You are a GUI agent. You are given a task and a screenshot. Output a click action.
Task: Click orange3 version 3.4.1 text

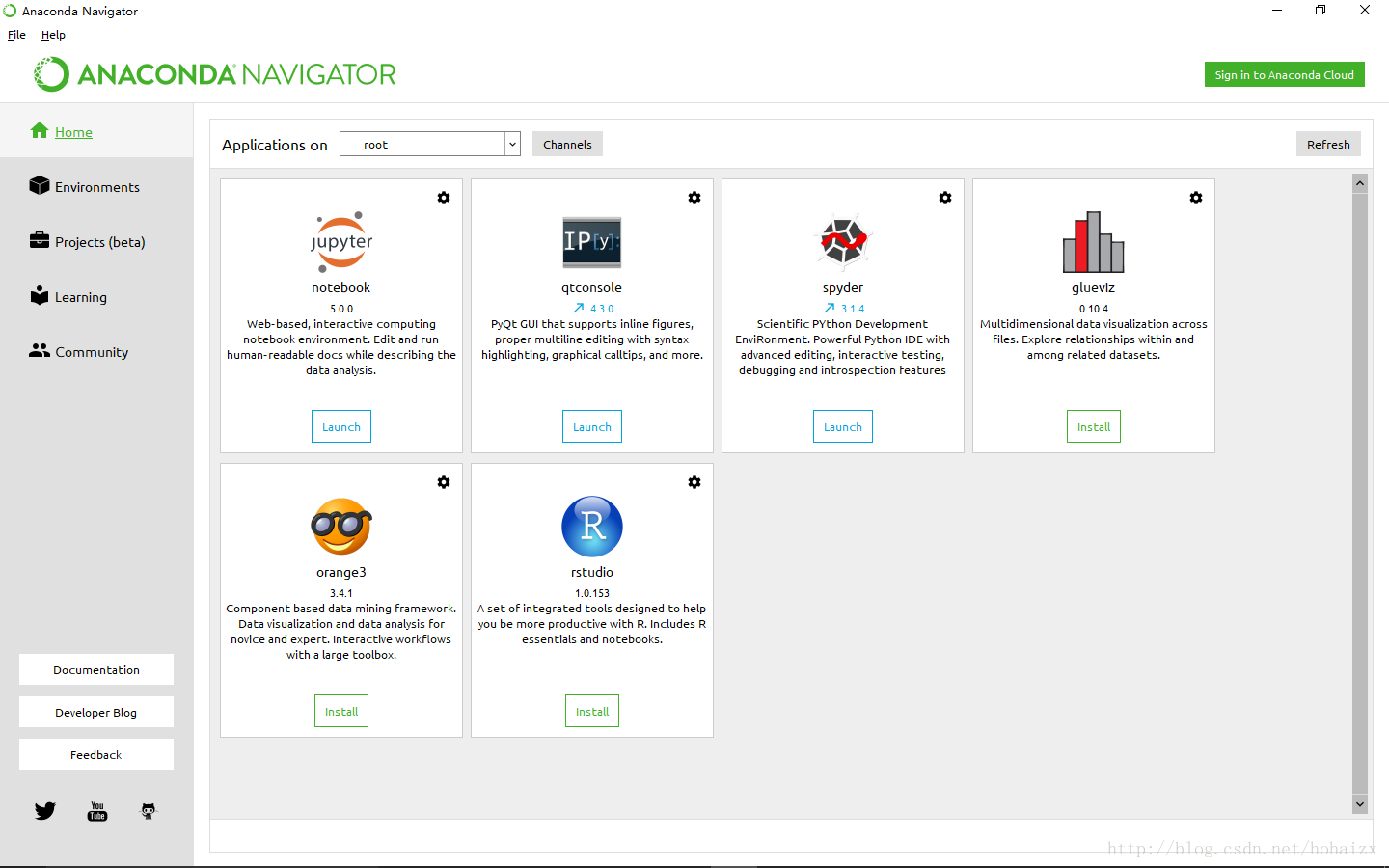(341, 593)
